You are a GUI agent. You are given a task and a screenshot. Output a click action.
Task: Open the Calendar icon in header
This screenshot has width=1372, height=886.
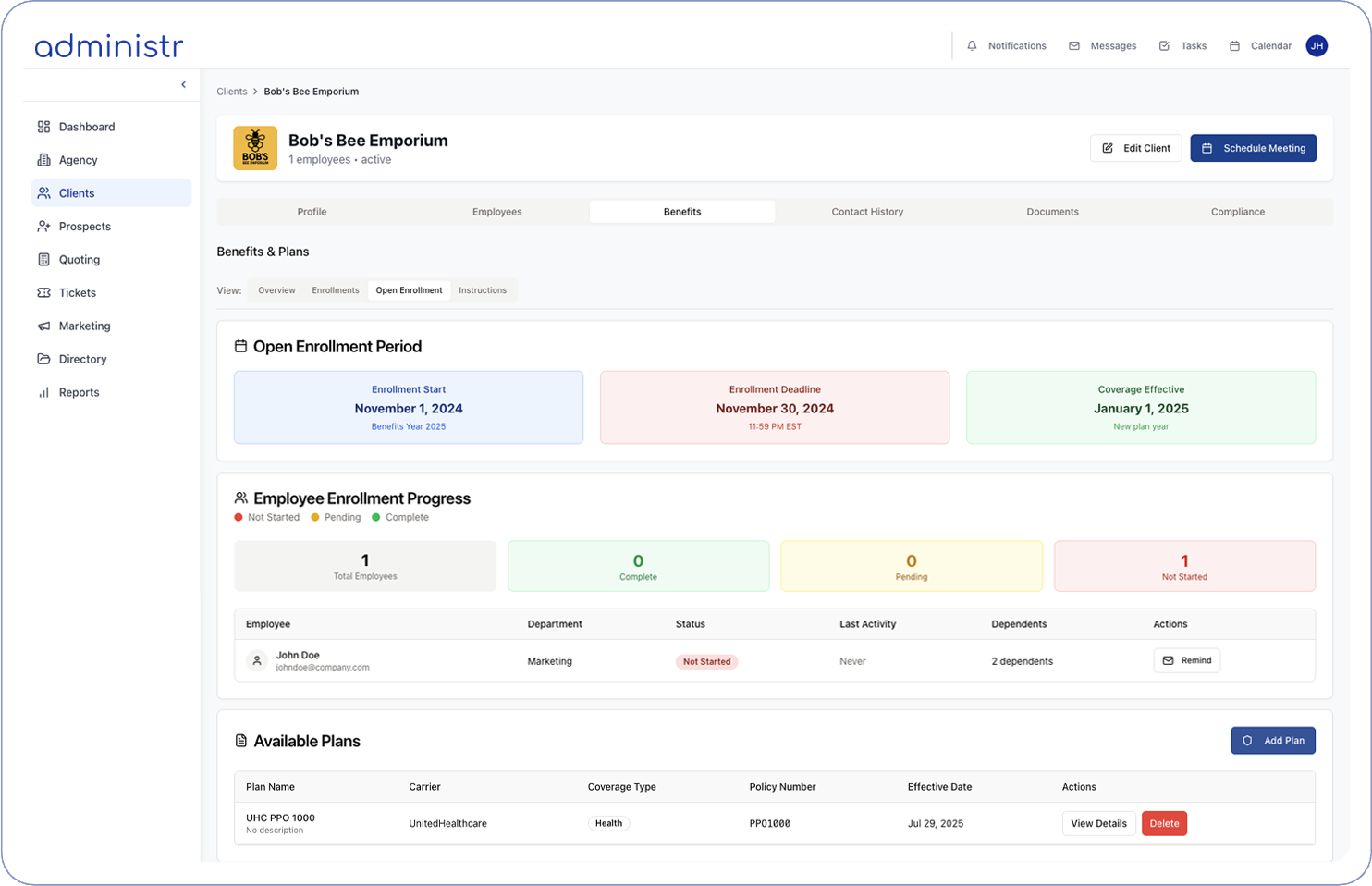pyautogui.click(x=1234, y=46)
